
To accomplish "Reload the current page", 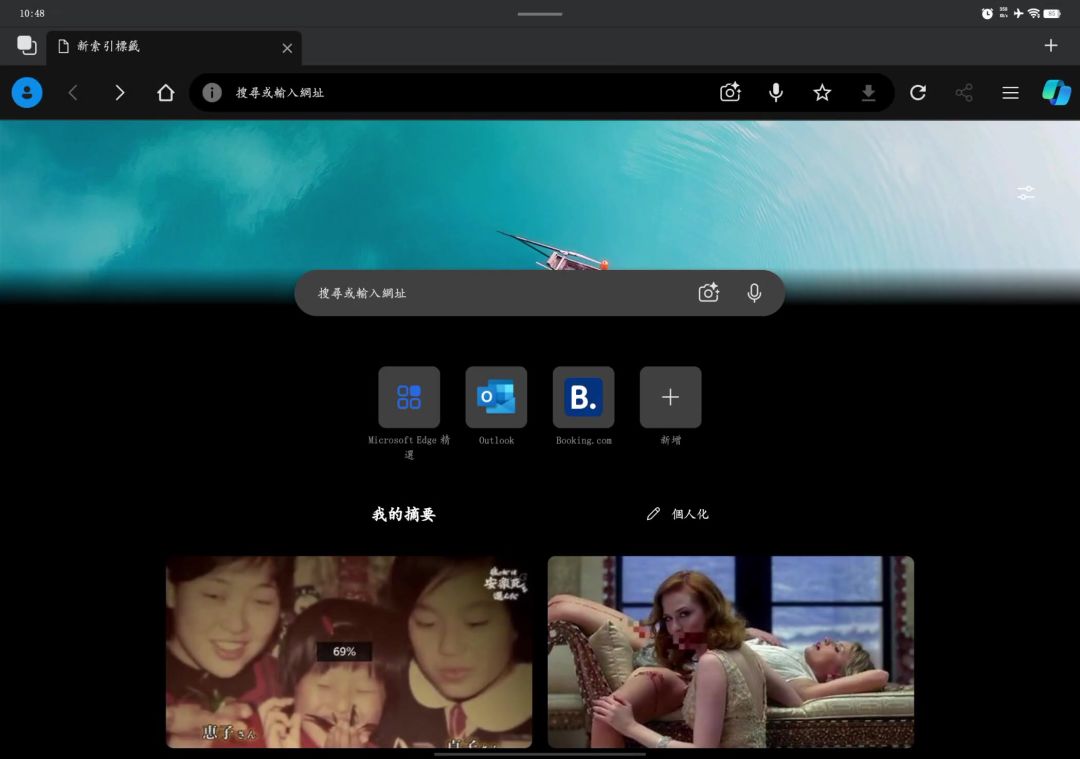I will pos(918,93).
